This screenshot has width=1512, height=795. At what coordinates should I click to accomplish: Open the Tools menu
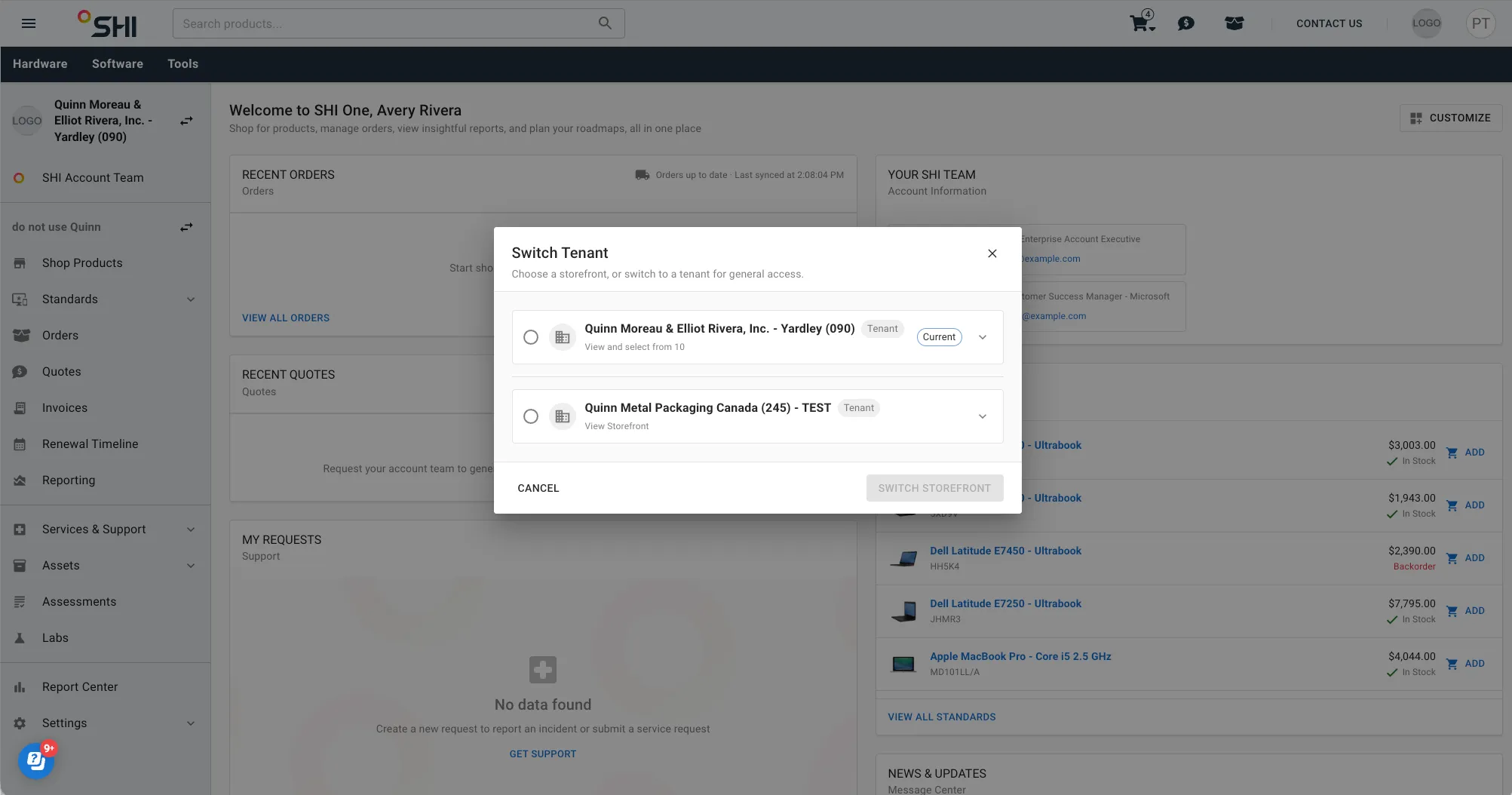click(x=183, y=64)
